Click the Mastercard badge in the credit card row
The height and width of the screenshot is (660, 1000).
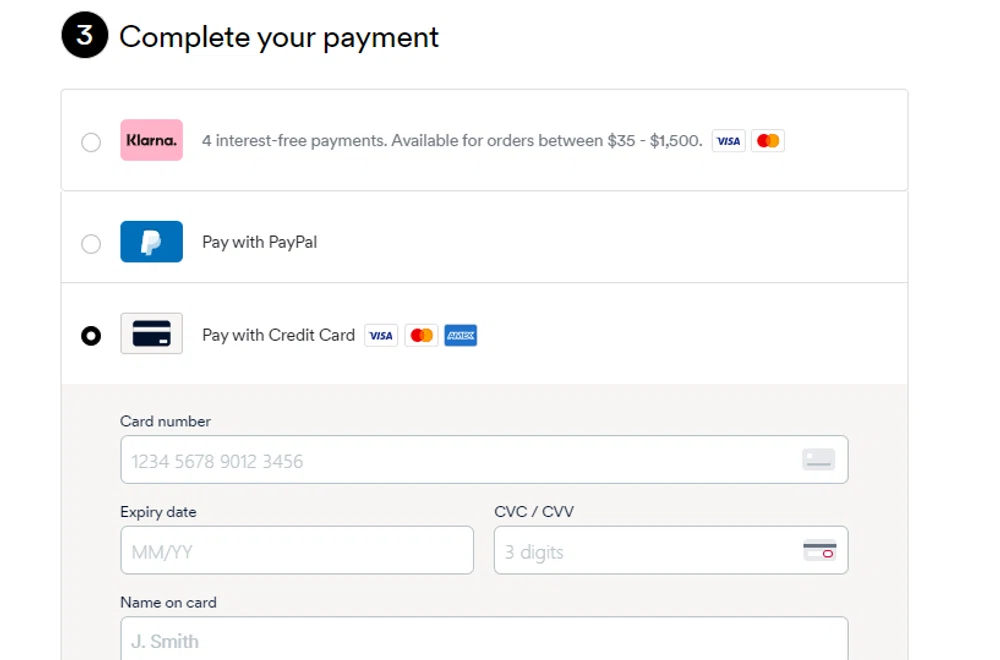coord(421,335)
